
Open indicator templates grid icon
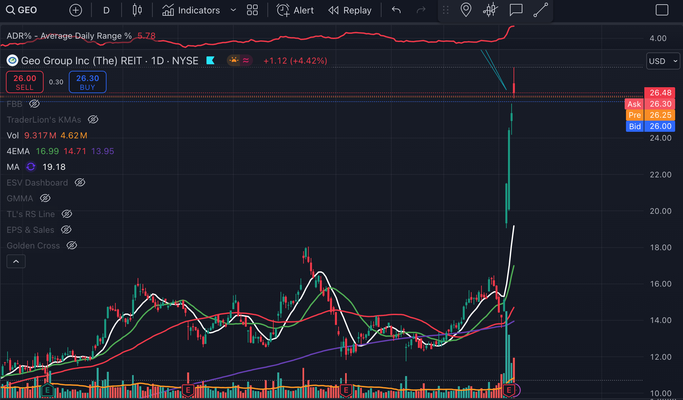click(252, 10)
